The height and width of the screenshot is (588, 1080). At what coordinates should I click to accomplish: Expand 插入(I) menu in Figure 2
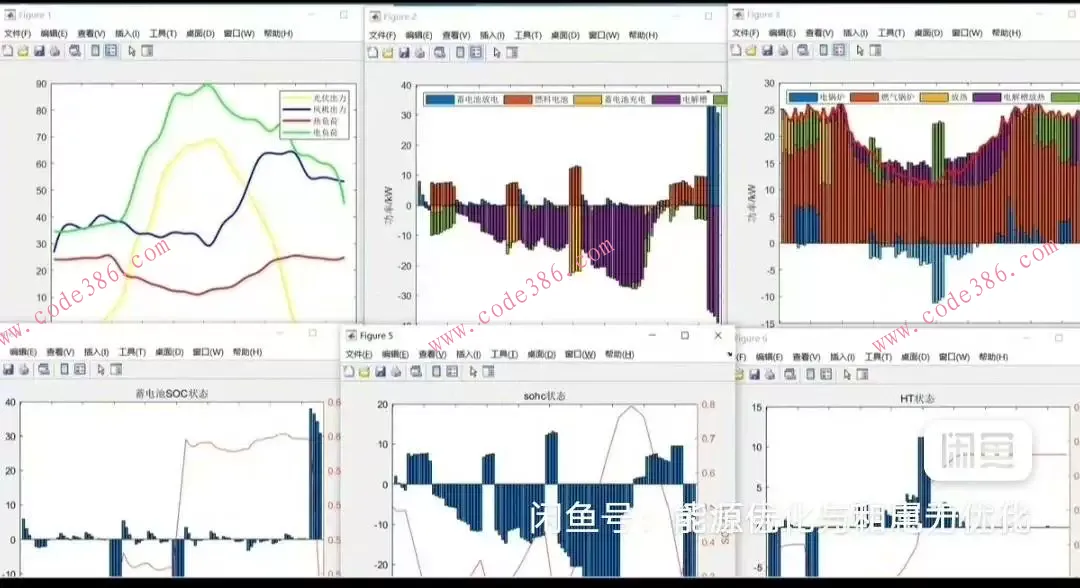[492, 35]
